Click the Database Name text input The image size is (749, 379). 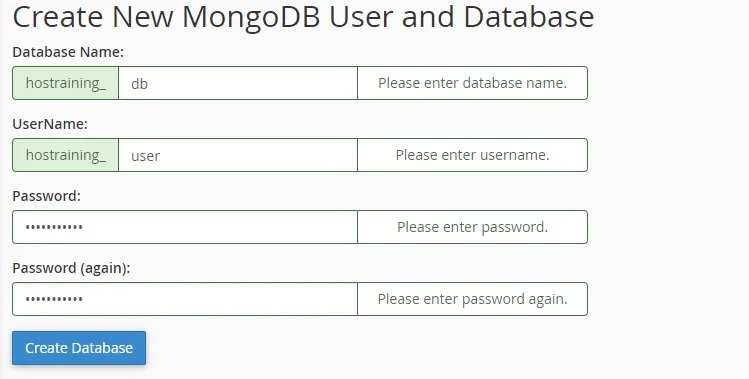238,83
